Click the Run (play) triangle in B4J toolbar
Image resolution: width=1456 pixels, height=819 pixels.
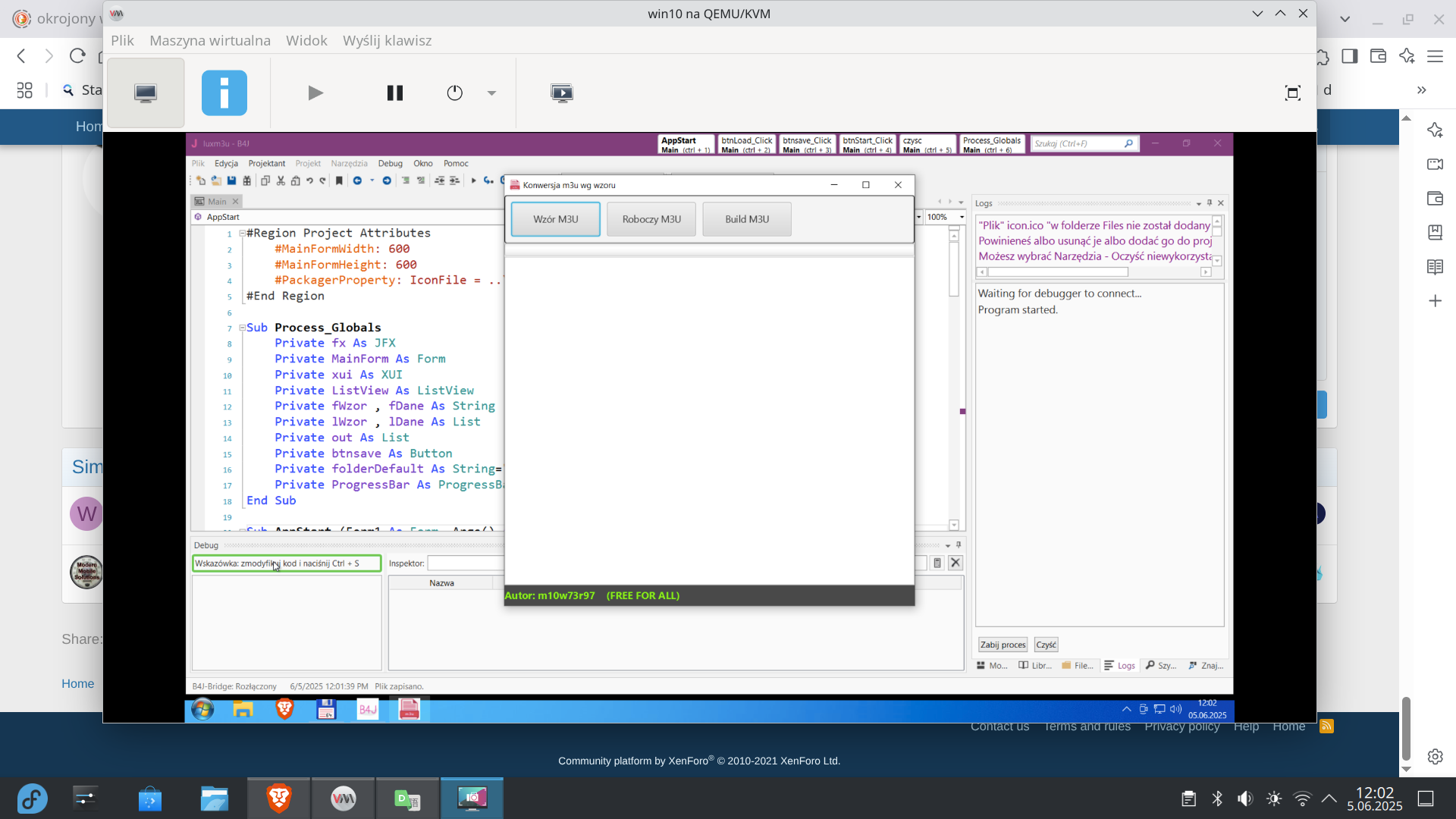click(x=473, y=180)
